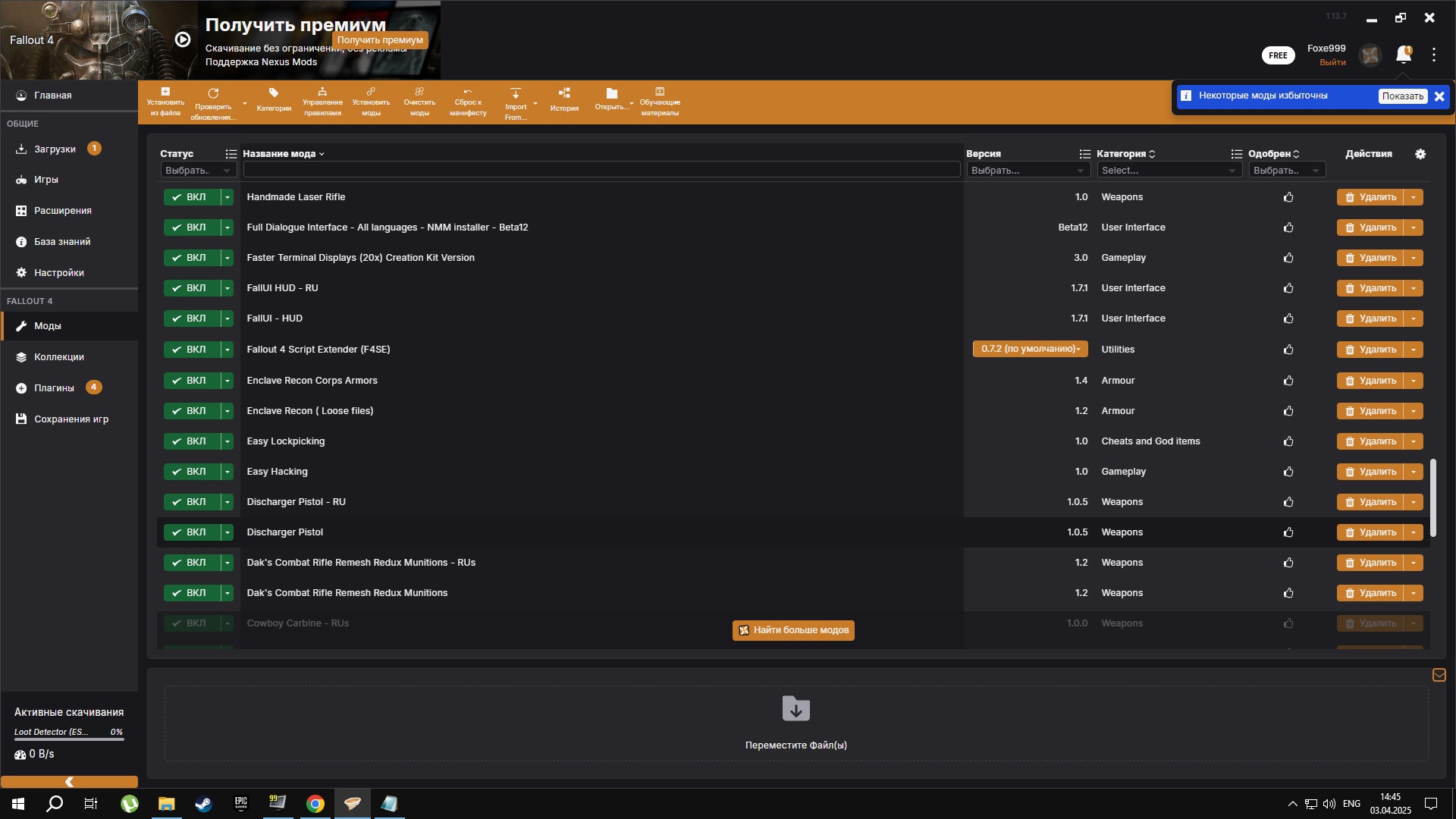Click the Find more mods button
The height and width of the screenshot is (819, 1456).
(793, 630)
